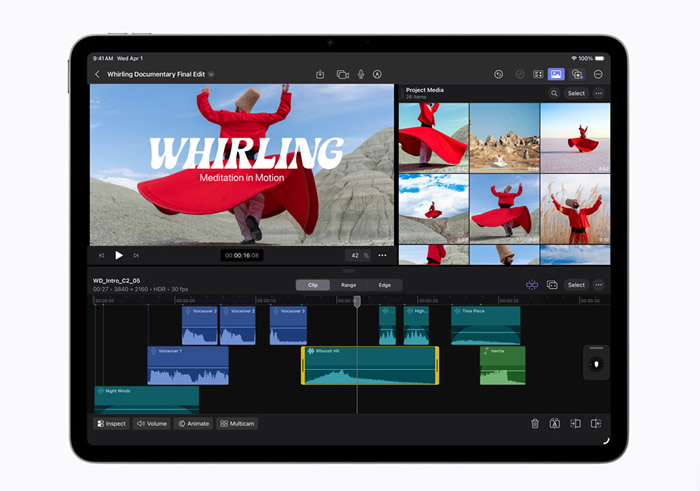Open the import media icon in the toolbar
Viewport: 700px width, 491px height.
[320, 74]
